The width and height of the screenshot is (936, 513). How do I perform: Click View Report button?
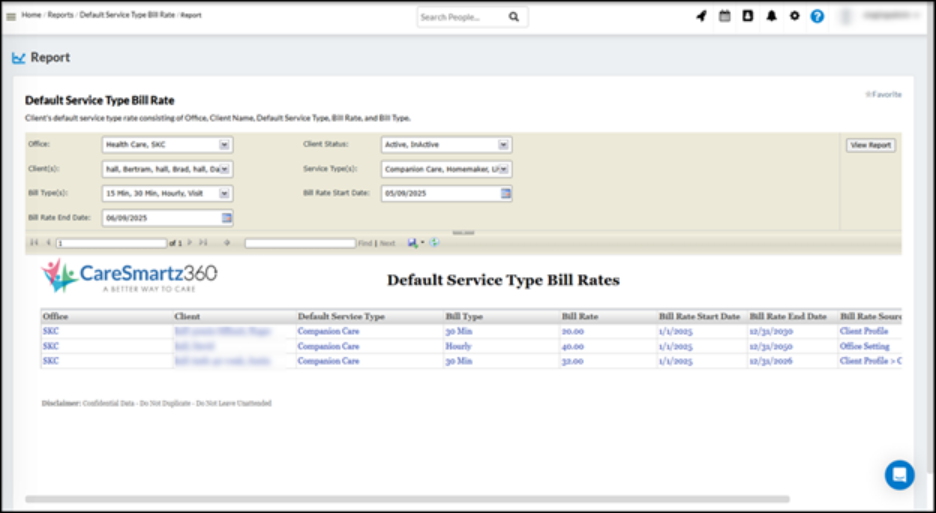pos(870,145)
